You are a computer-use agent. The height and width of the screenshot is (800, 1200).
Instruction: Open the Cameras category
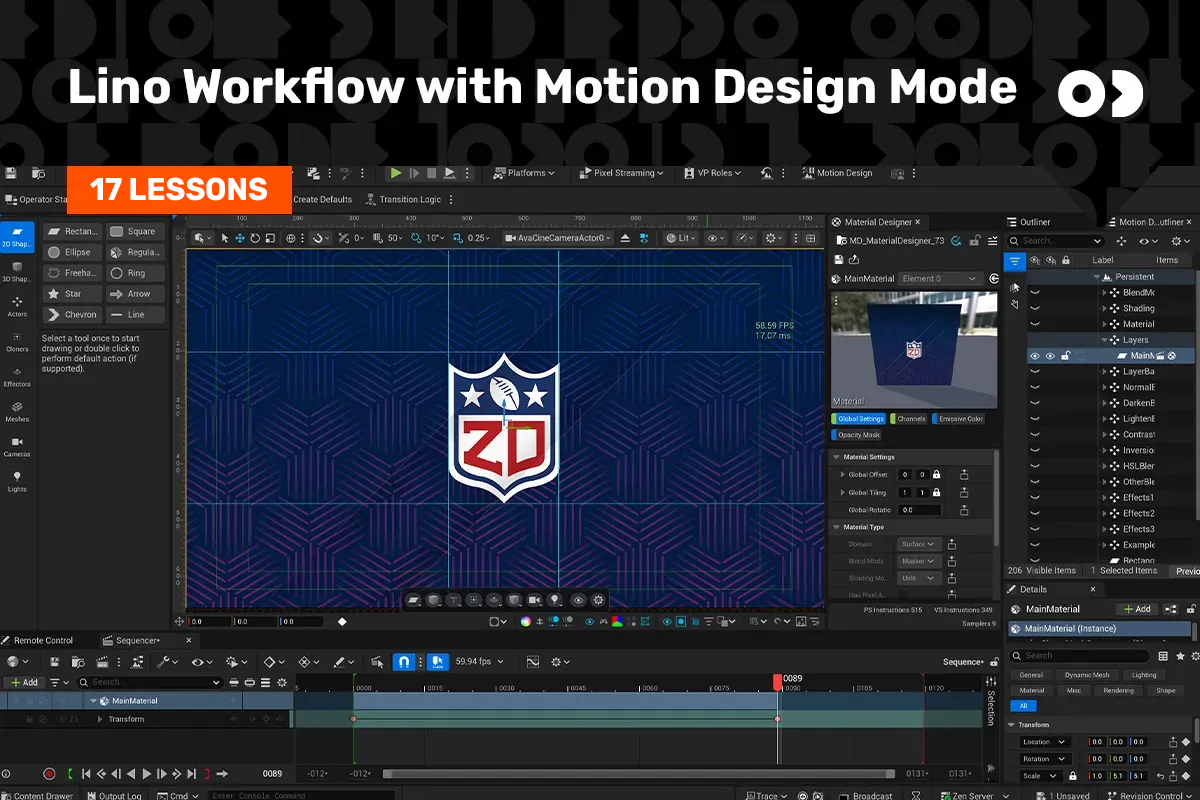pyautogui.click(x=17, y=446)
